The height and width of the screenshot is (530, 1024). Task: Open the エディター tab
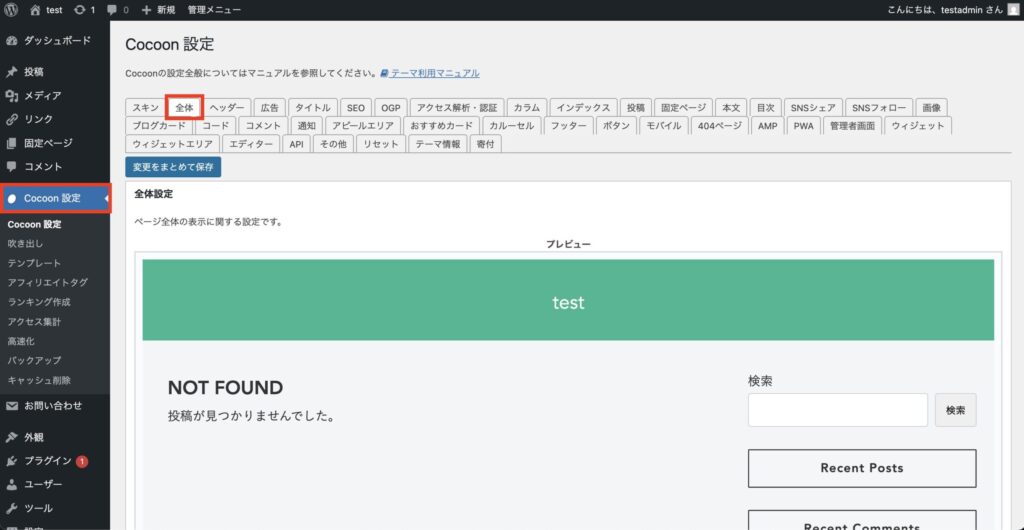click(x=251, y=144)
